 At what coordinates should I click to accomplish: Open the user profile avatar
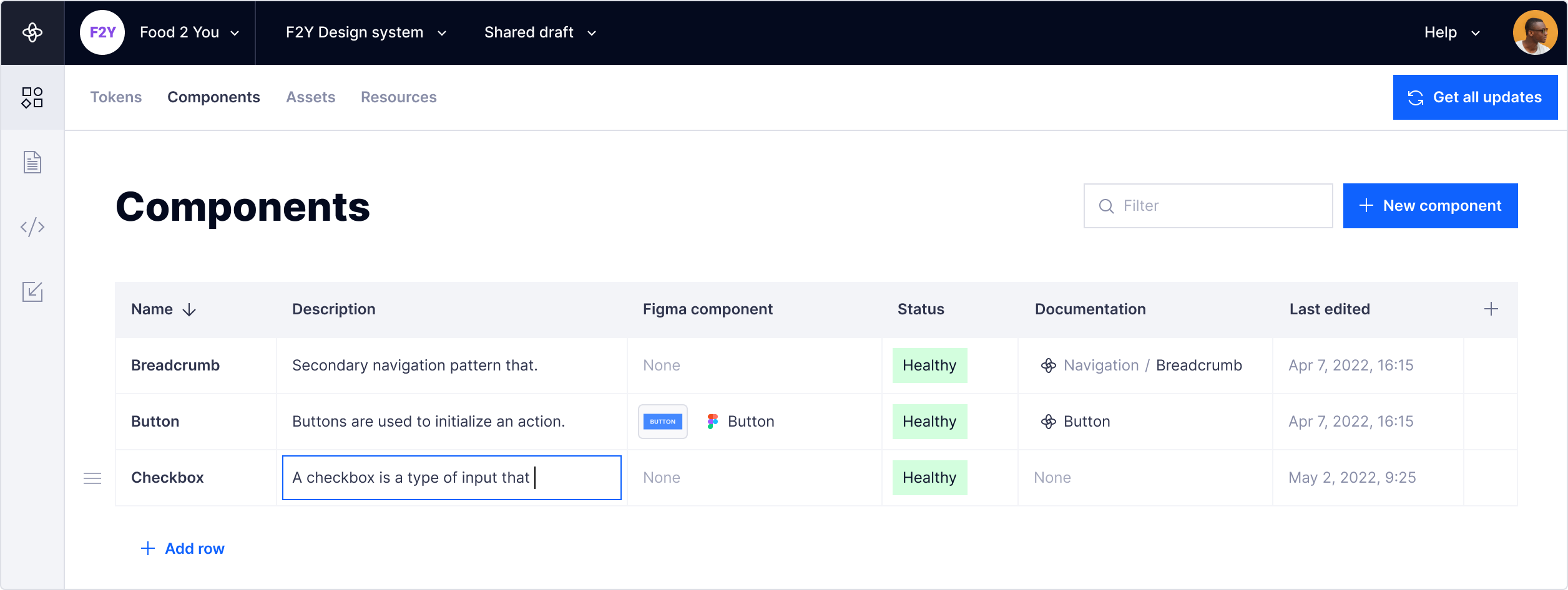(1535, 32)
